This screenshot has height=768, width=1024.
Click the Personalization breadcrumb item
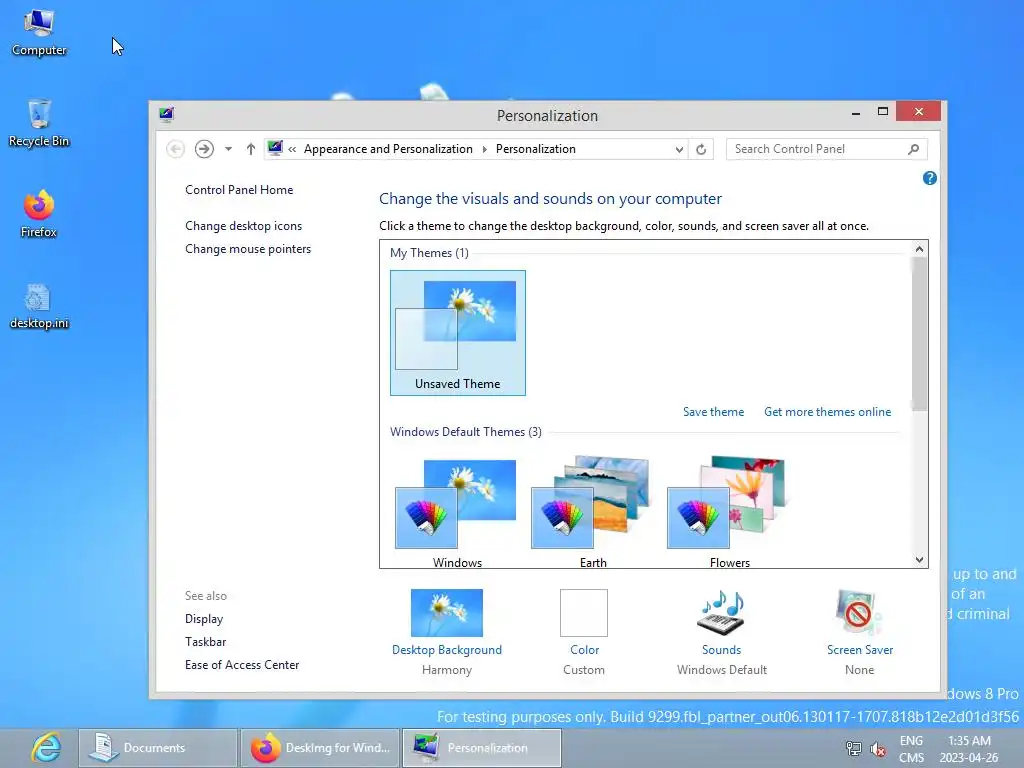coord(536,149)
